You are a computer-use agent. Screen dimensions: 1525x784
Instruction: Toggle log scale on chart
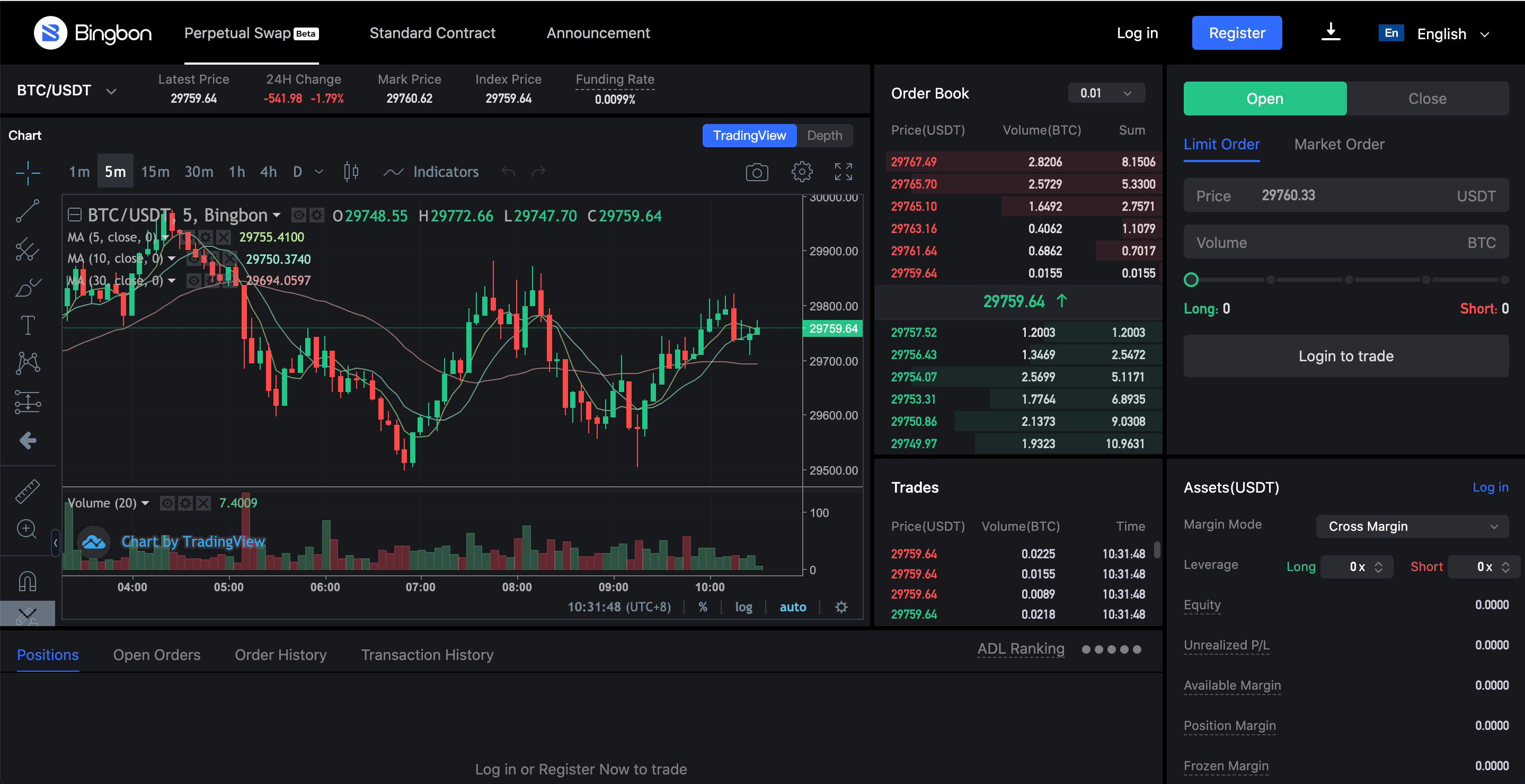tap(743, 607)
